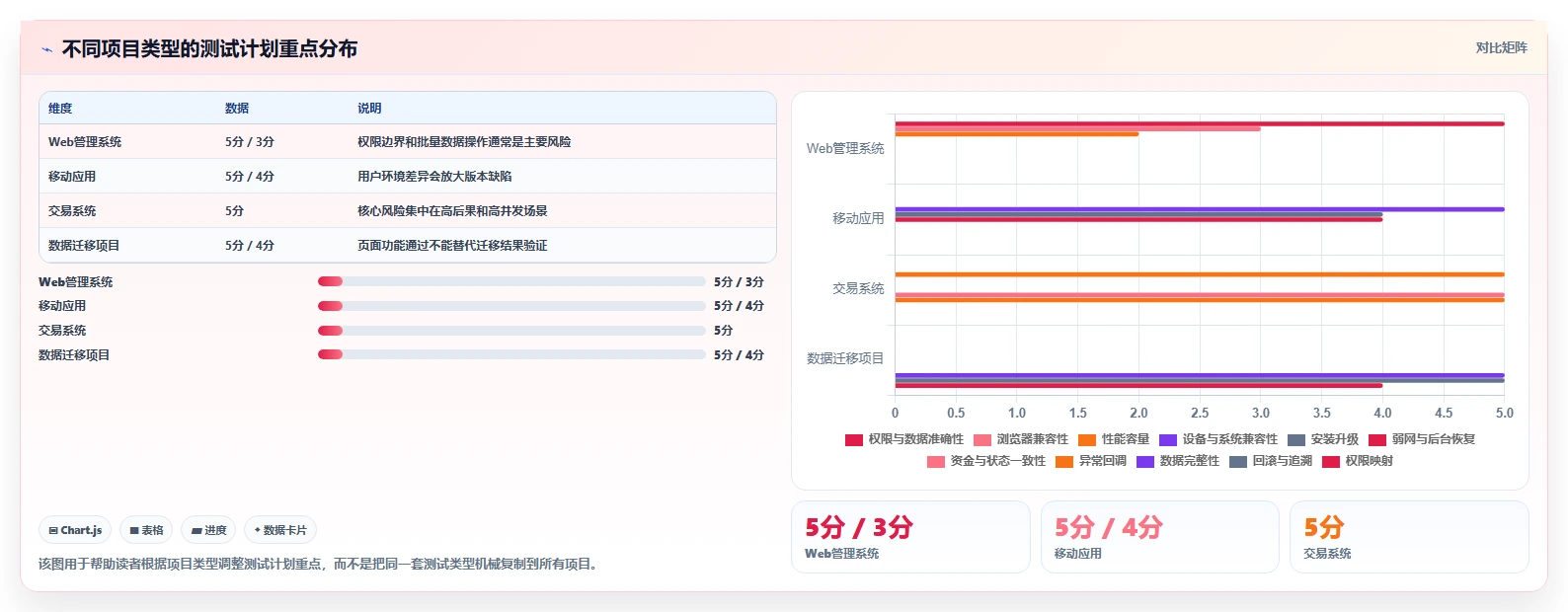The width and height of the screenshot is (1568, 612).
Task: Click the 数据迁移项目 progress bar
Action: [x=511, y=354]
